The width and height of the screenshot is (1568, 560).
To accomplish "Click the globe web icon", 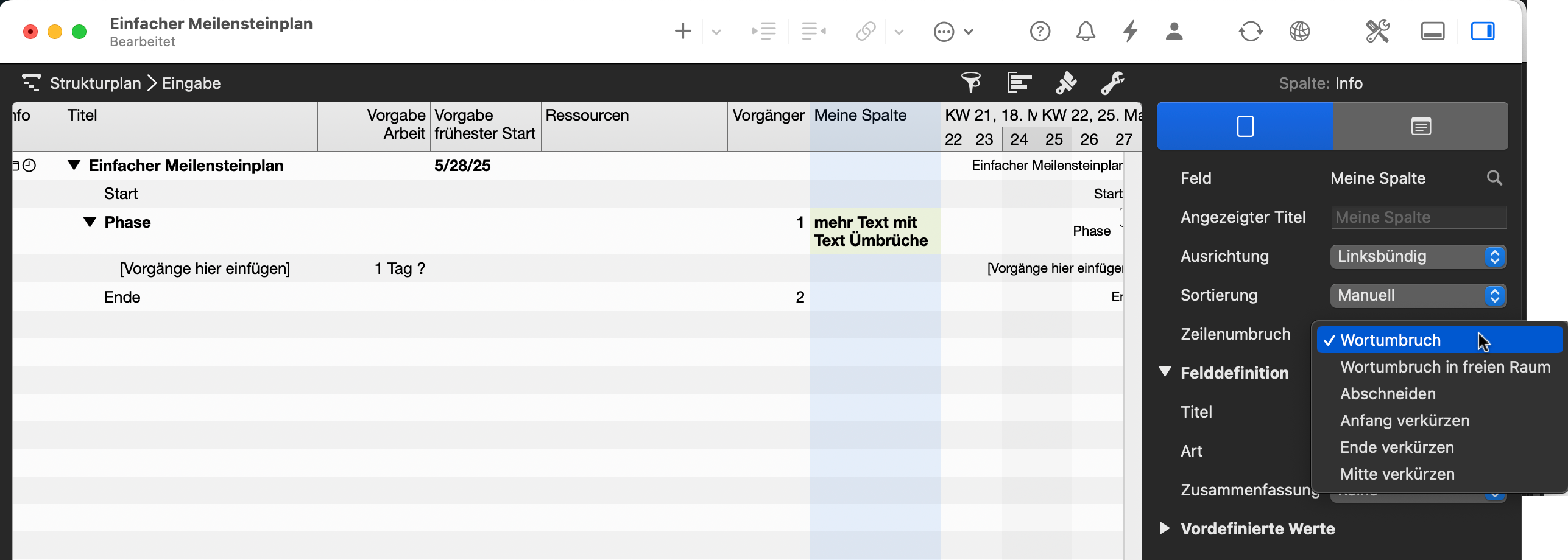I will coord(1300,31).
